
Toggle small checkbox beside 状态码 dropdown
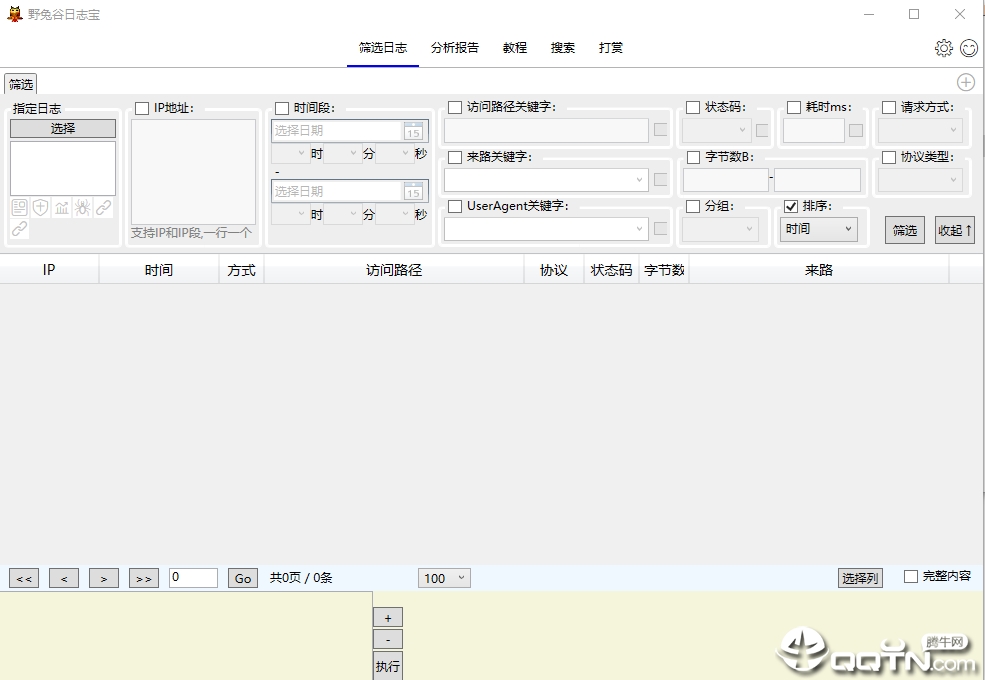click(x=762, y=130)
